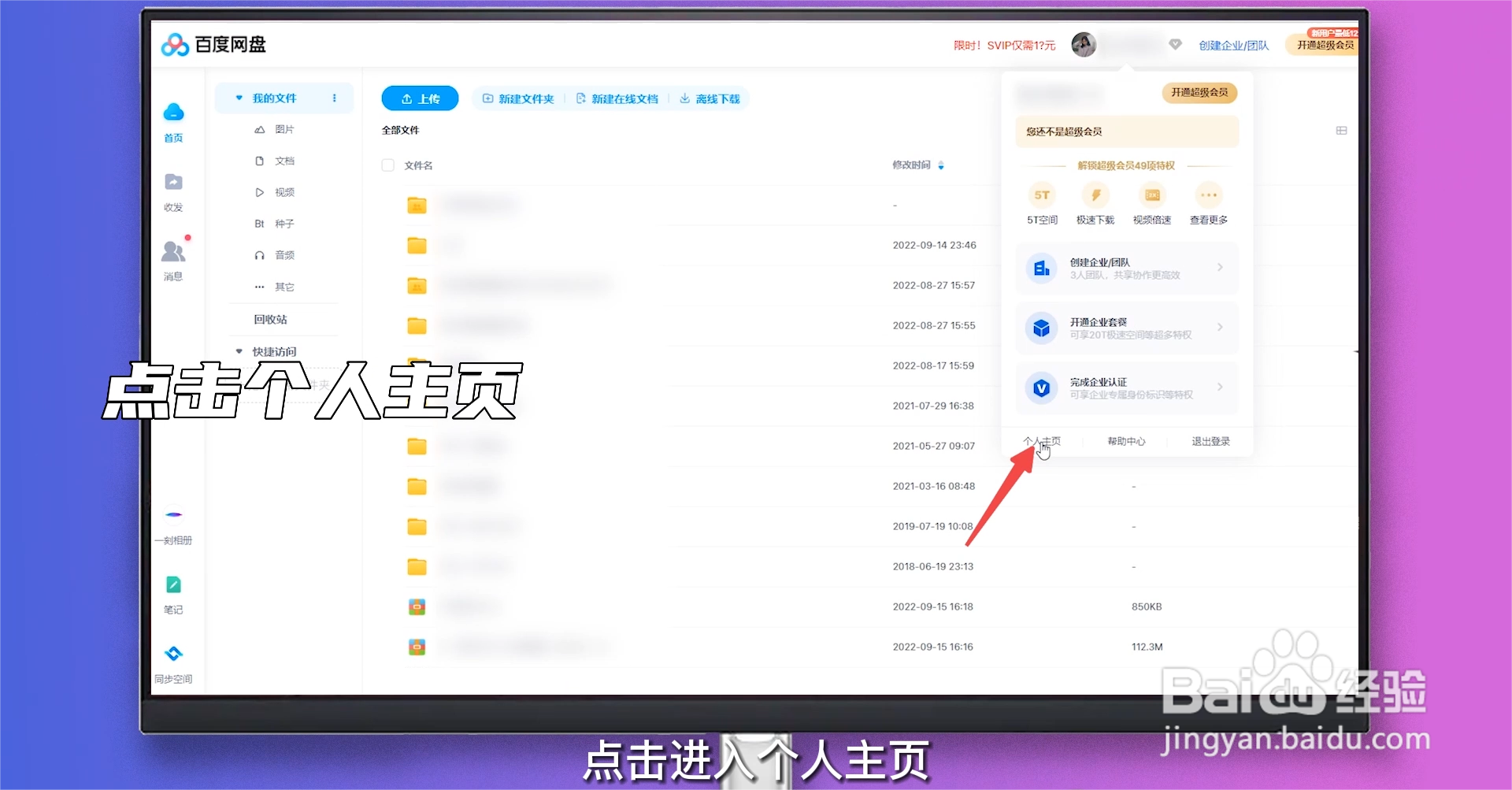Screen dimensions: 1512x790
Task: Open 回收站 recycle bin
Action: coord(270,320)
